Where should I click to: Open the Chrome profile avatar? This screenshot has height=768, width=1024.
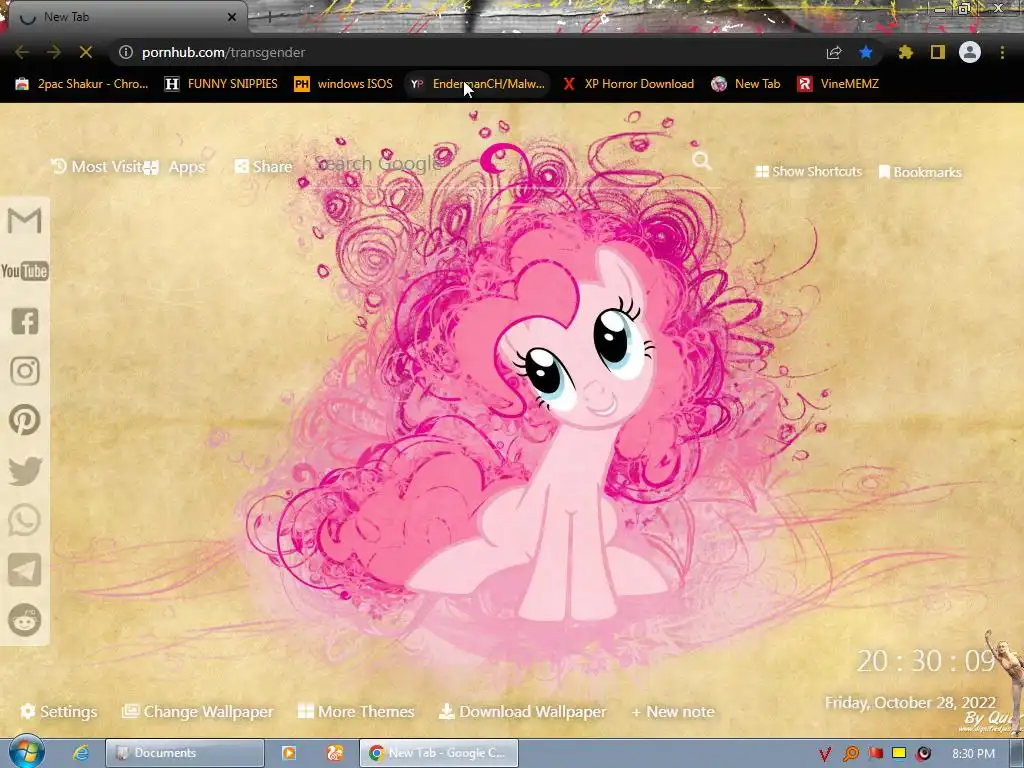click(970, 52)
